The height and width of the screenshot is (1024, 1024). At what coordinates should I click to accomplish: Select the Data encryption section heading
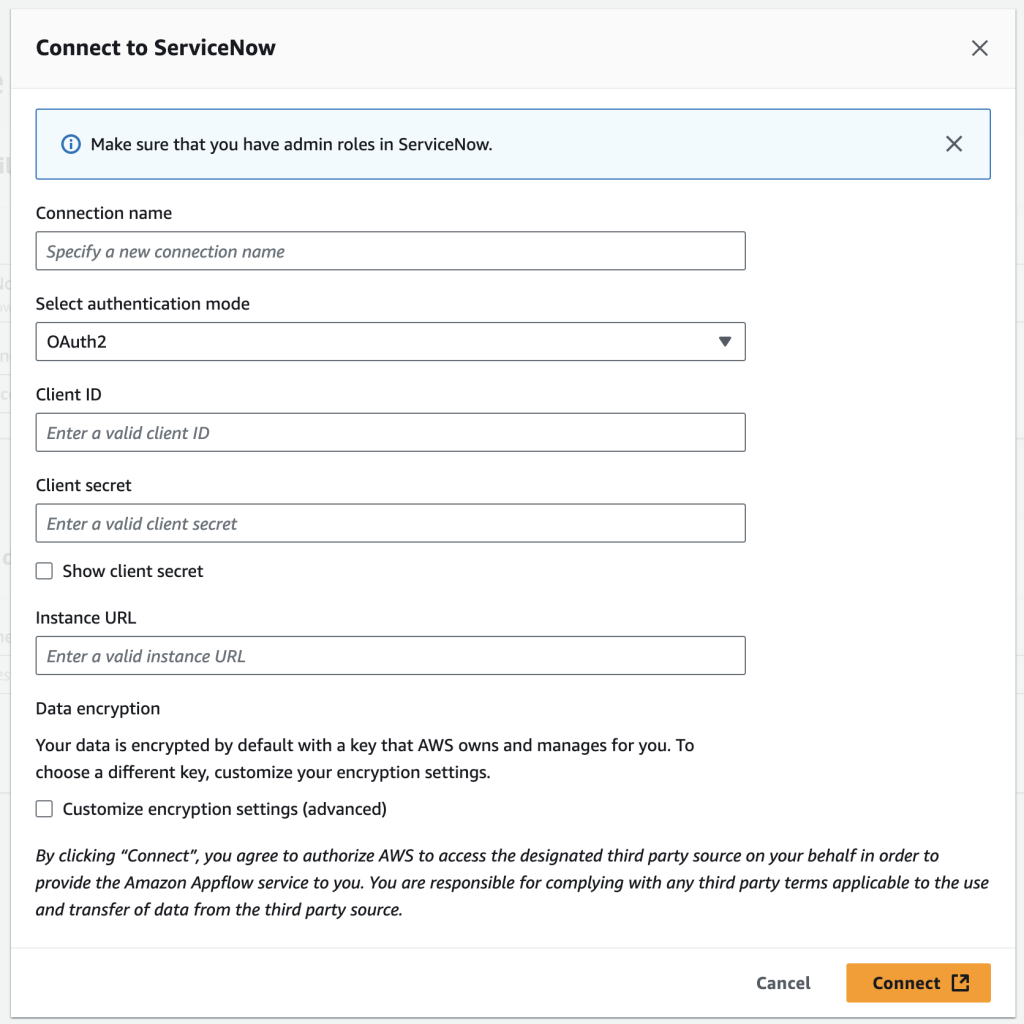click(x=97, y=708)
